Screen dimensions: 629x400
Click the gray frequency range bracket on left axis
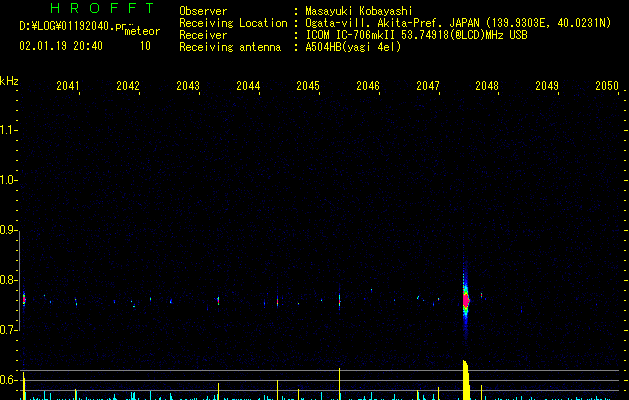pyautogui.click(x=19, y=280)
